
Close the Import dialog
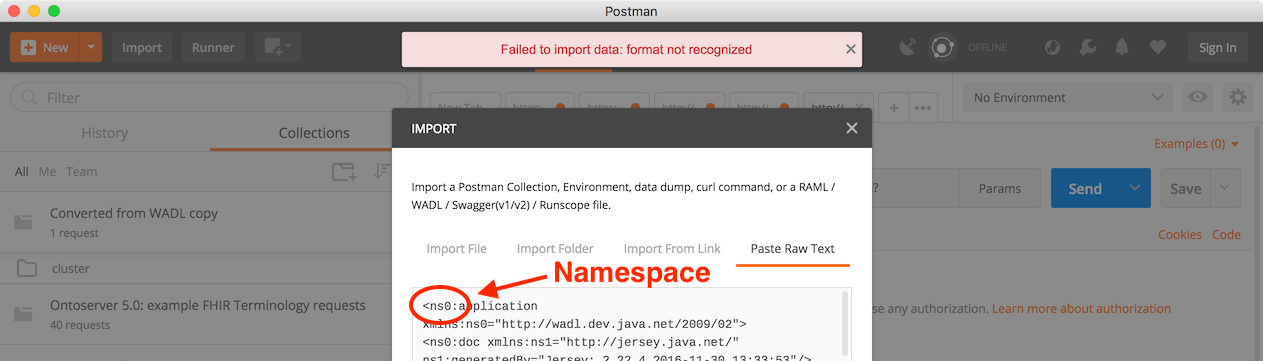(852, 128)
